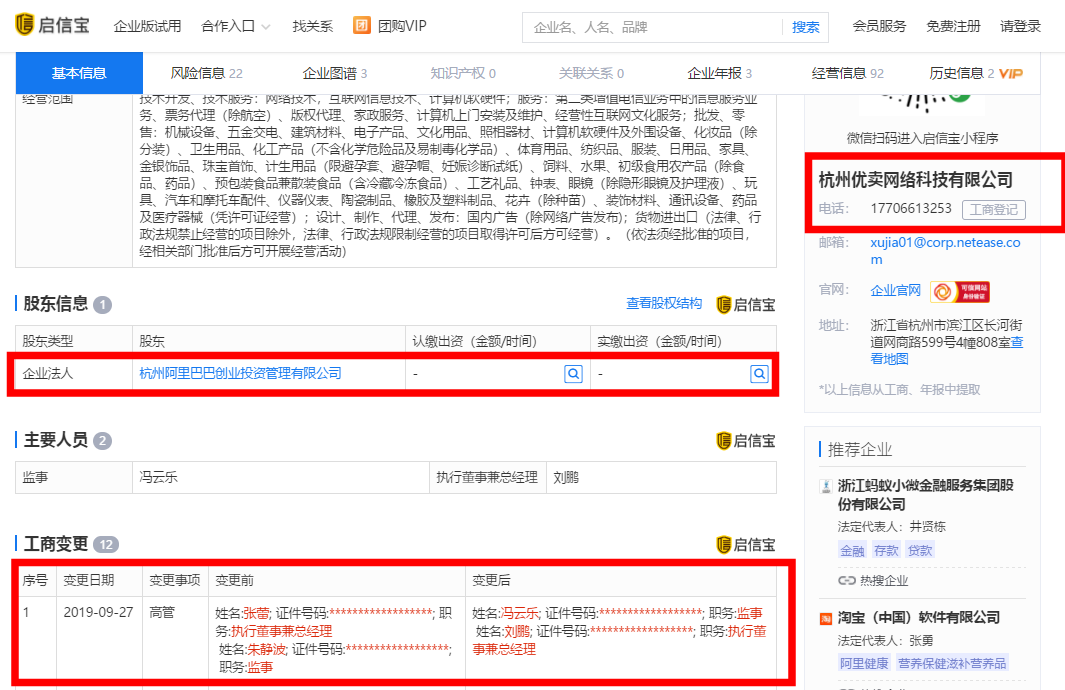Click the 股东信息 count badge
This screenshot has height=690, width=1065.
tap(103, 305)
